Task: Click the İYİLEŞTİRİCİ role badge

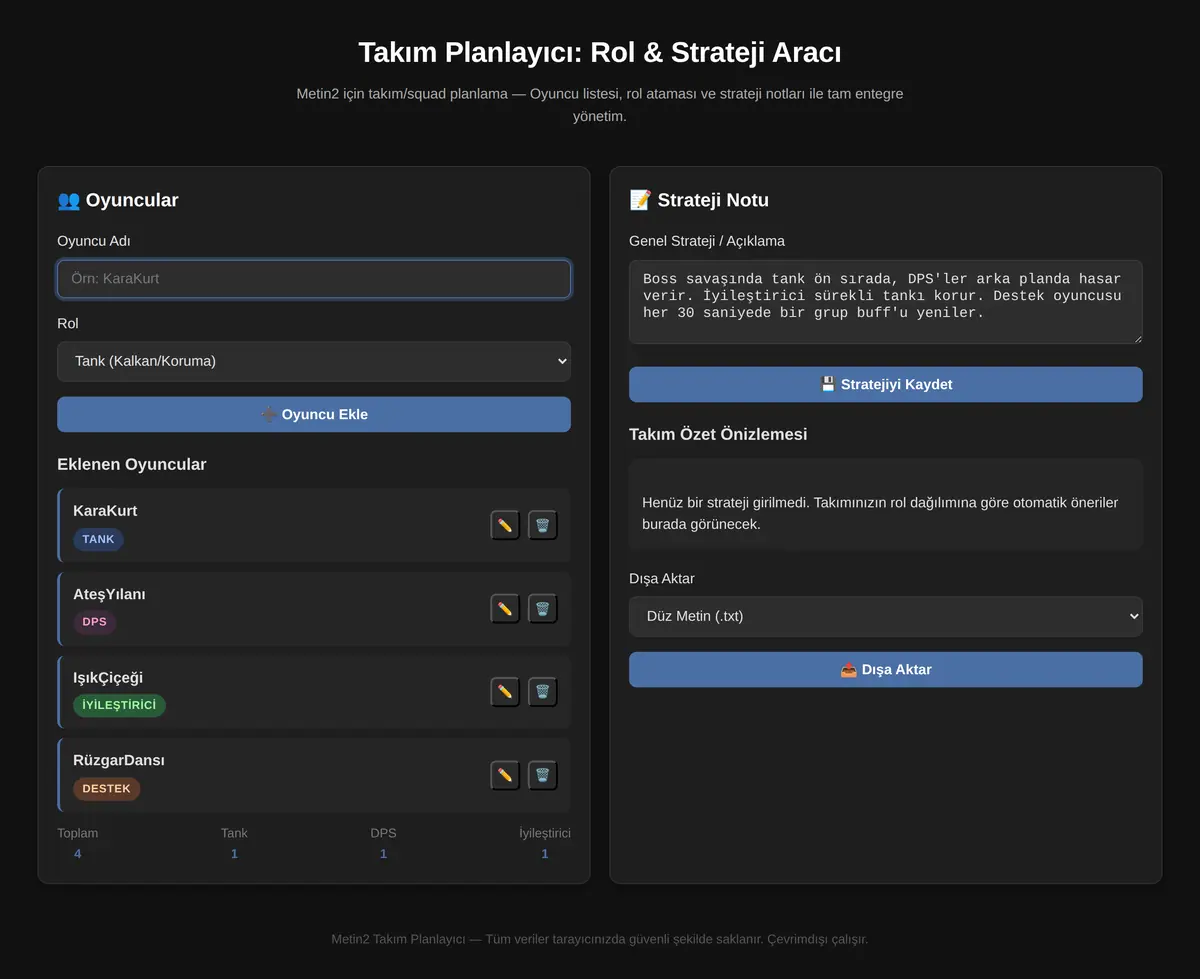Action: [119, 705]
